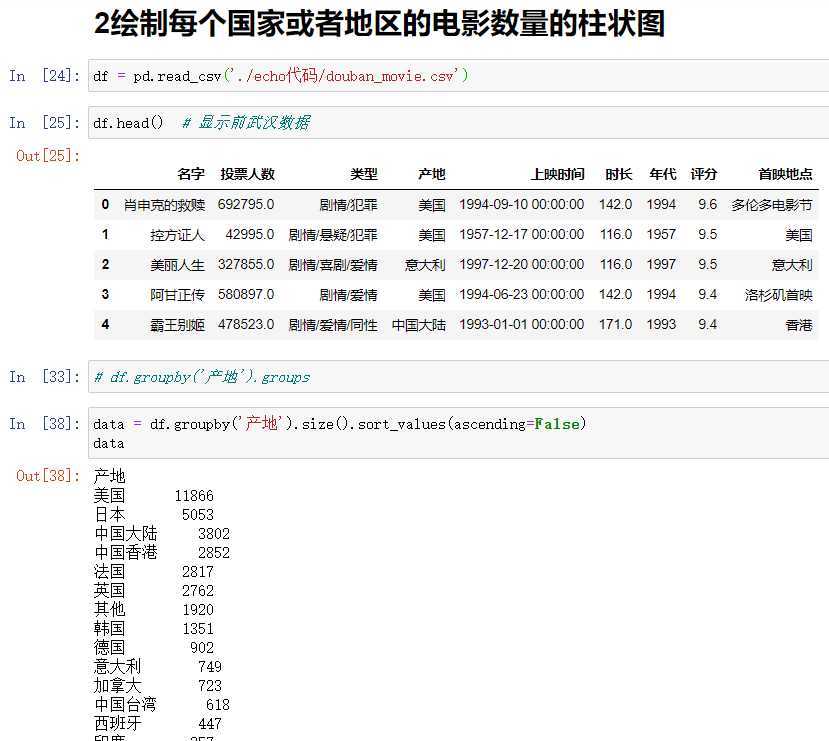Click the 171.0 duration cell
Screen dimensions: 829x741
(x=615, y=325)
